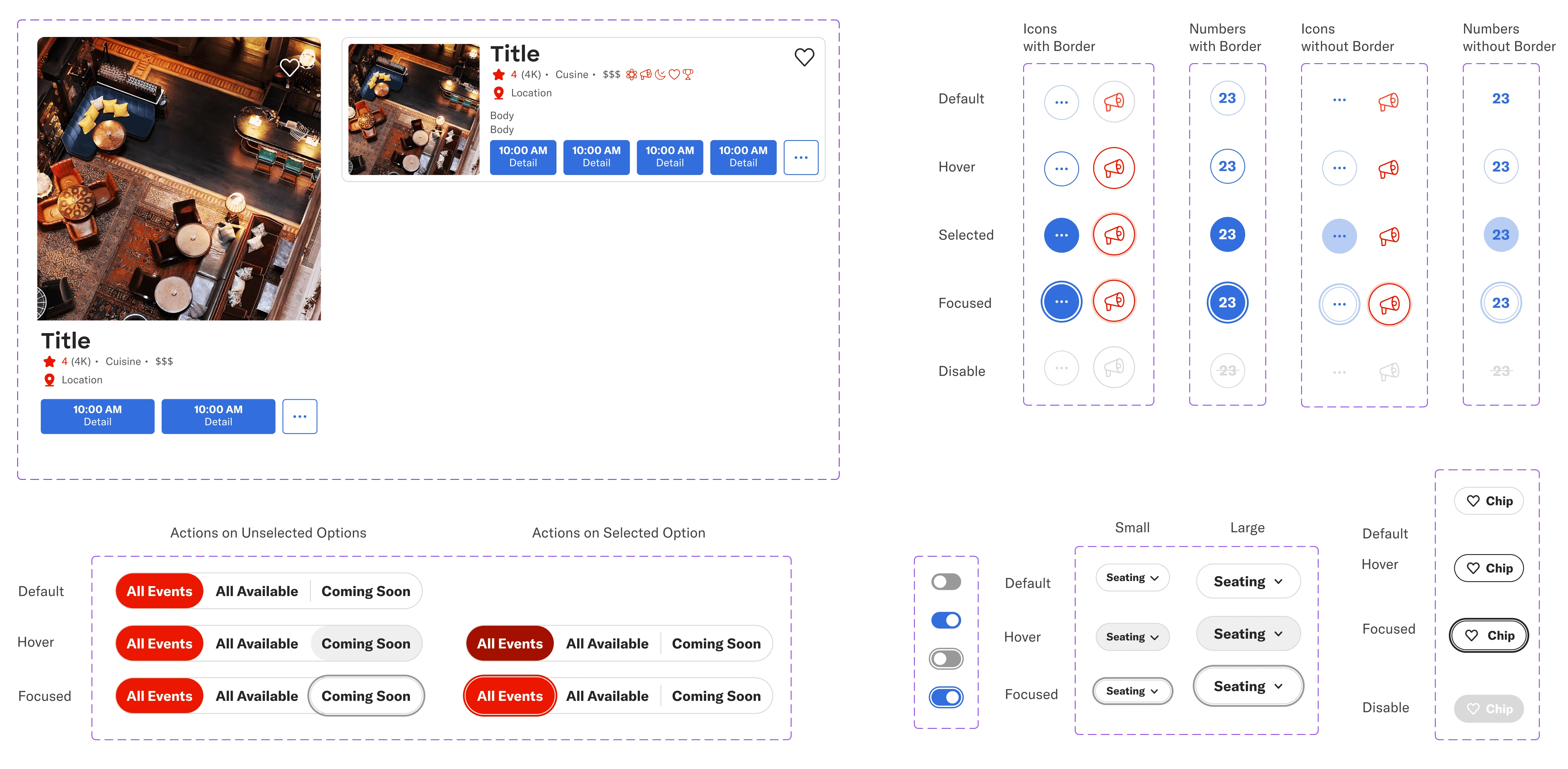Image resolution: width=1568 pixels, height=769 pixels.
Task: Toggle the bottom focused blue switch
Action: (946, 697)
